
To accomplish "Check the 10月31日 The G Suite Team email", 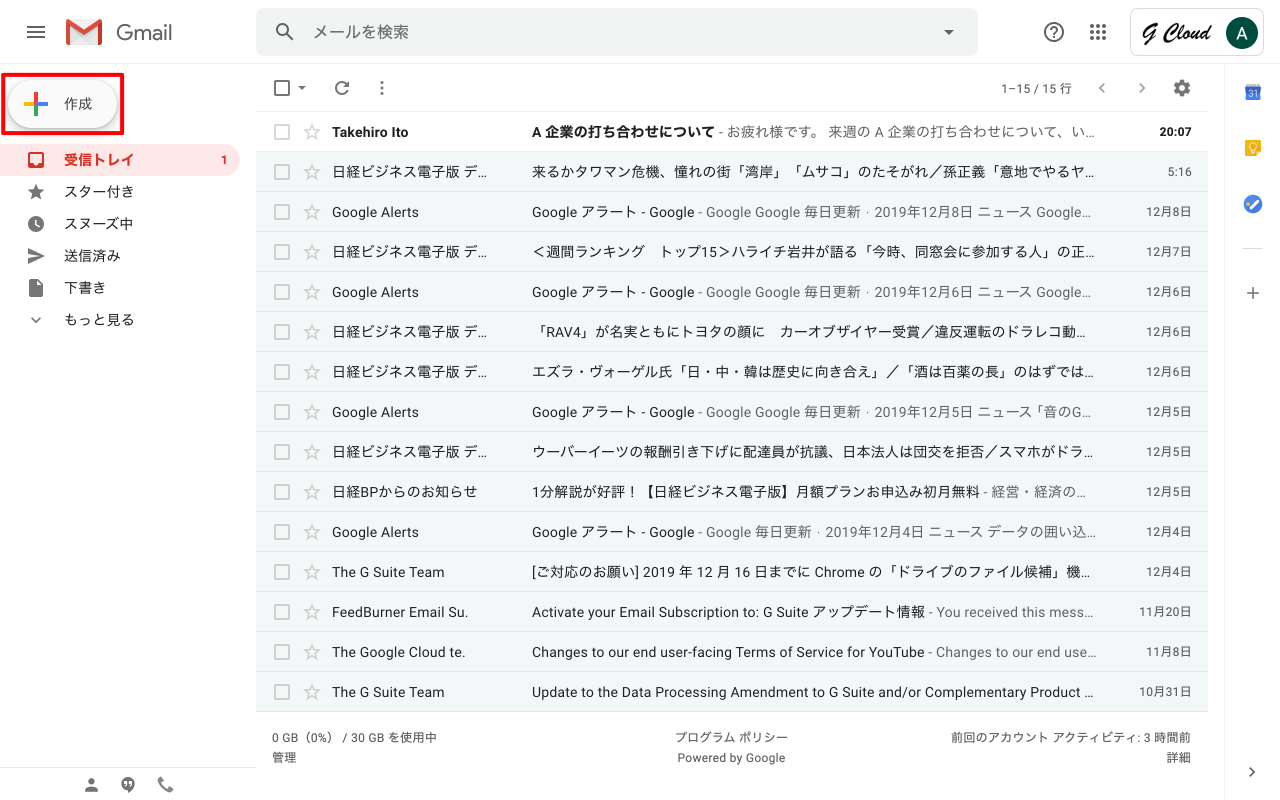I will pyautogui.click(x=282, y=692).
